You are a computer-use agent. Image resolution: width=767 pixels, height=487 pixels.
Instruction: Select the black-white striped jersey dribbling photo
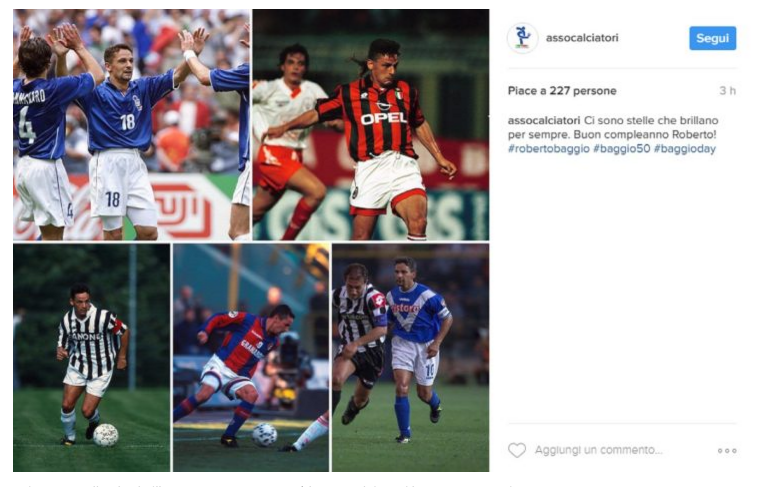(91, 358)
